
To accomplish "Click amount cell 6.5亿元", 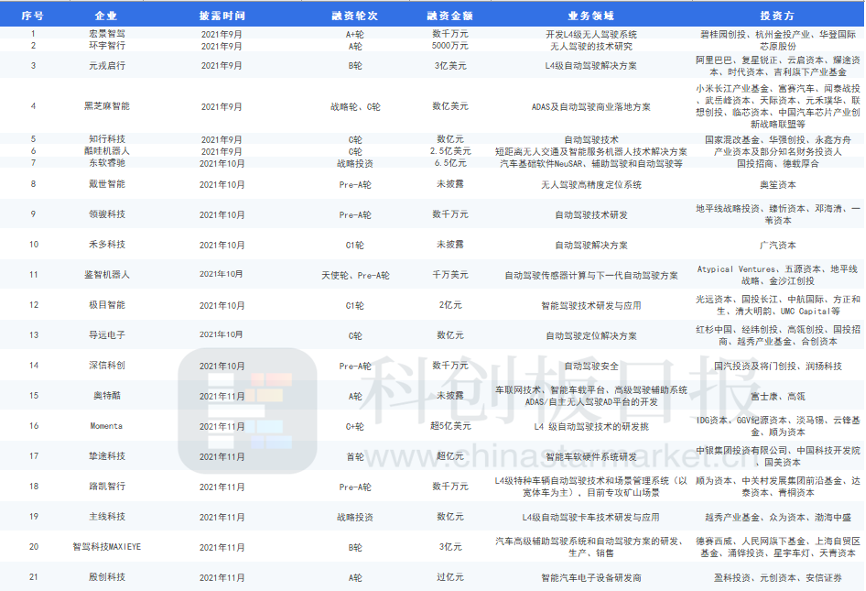I will 450,163.
